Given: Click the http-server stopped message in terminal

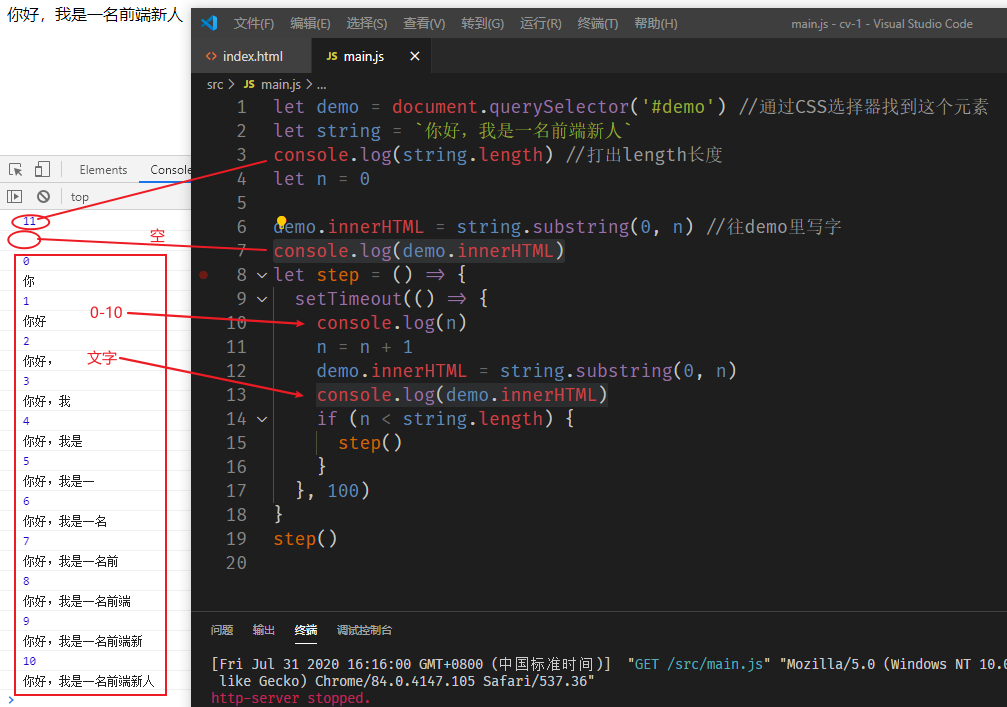Looking at the screenshot, I should [x=291, y=698].
